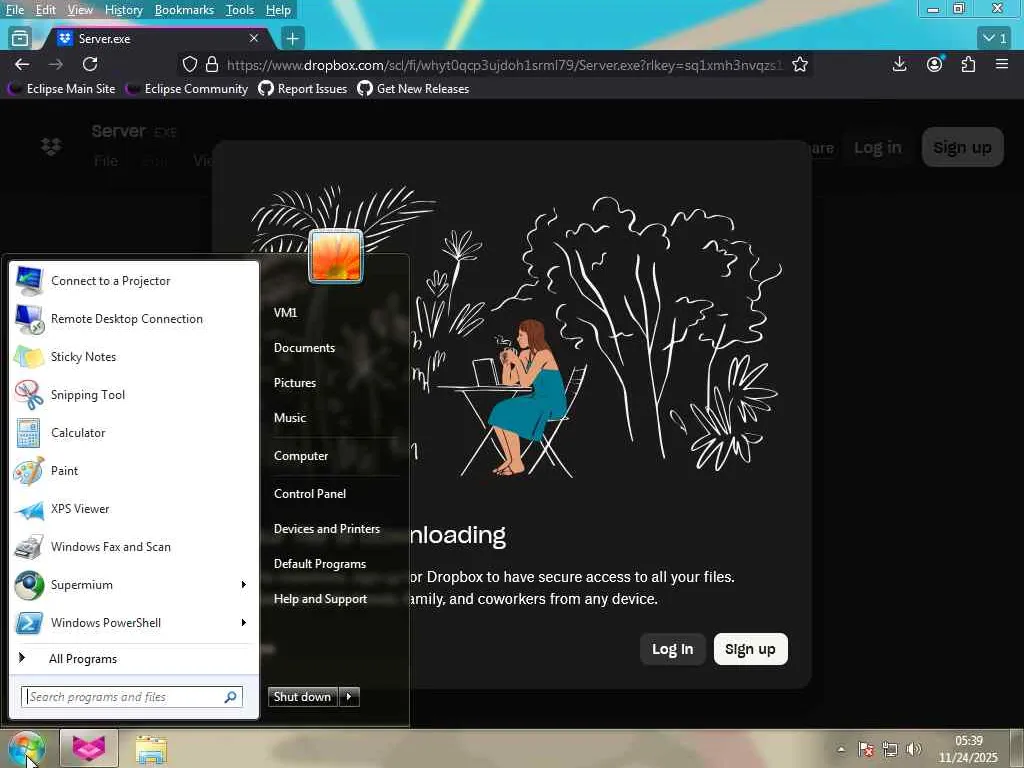Open Eclipse Community bookmark
Image resolution: width=1024 pixels, height=768 pixels.
(x=187, y=89)
